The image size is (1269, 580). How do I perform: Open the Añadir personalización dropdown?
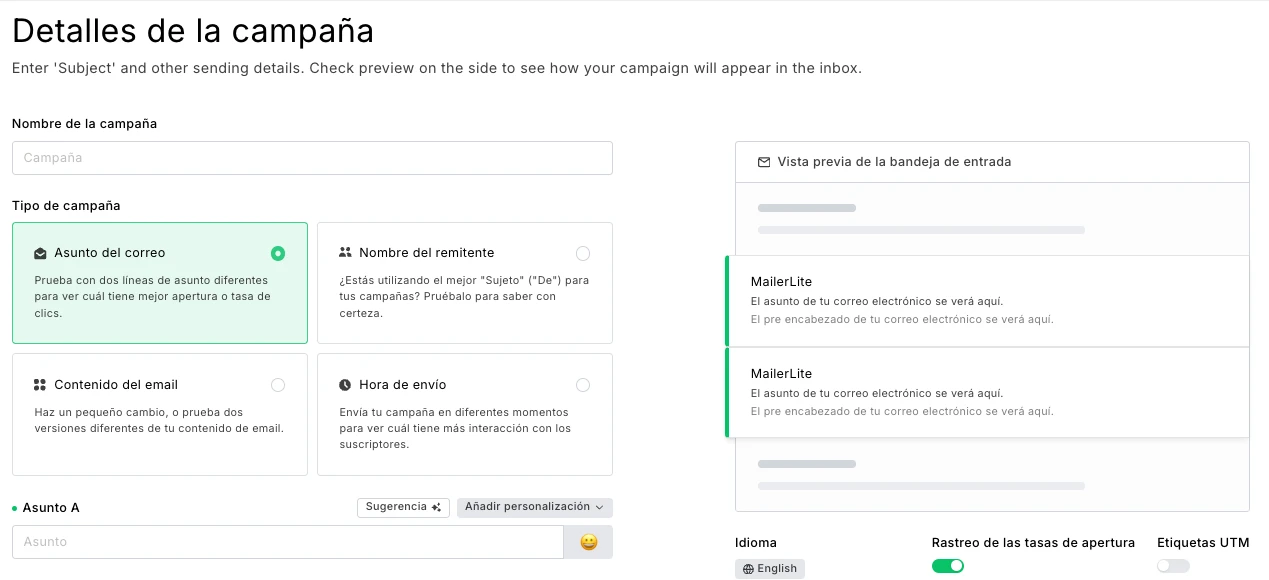pyautogui.click(x=534, y=507)
